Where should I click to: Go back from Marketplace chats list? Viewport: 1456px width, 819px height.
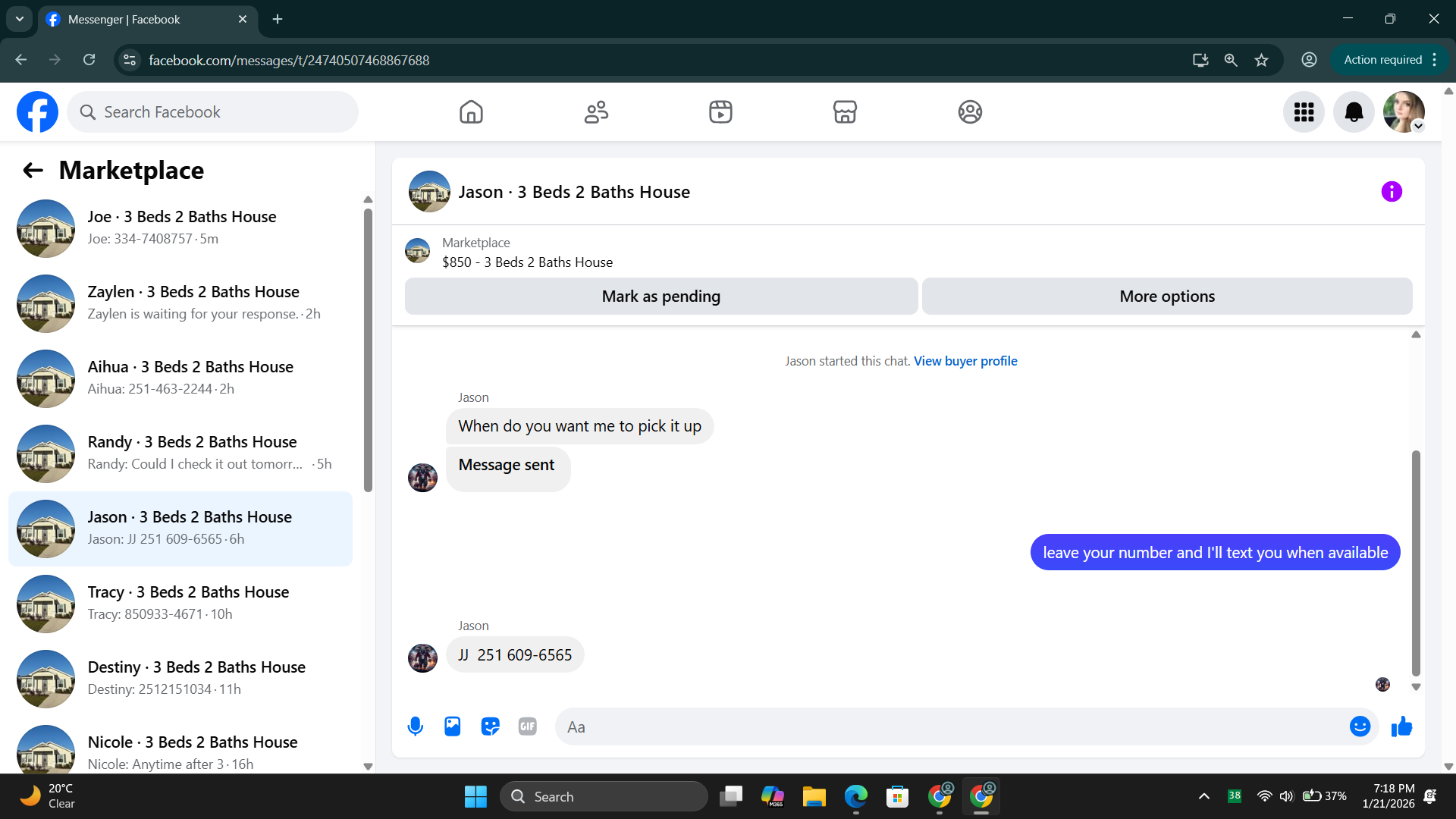click(33, 171)
